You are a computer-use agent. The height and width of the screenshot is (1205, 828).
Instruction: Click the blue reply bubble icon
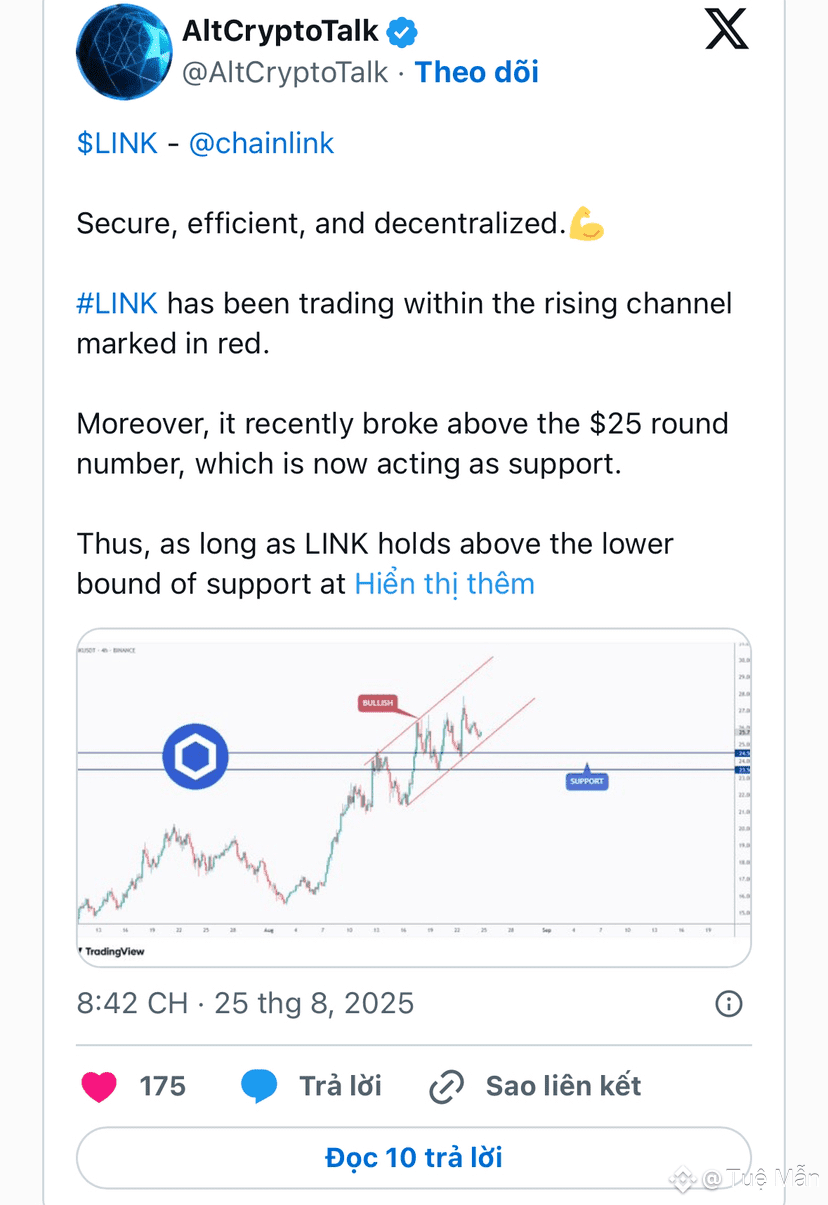[x=260, y=1086]
